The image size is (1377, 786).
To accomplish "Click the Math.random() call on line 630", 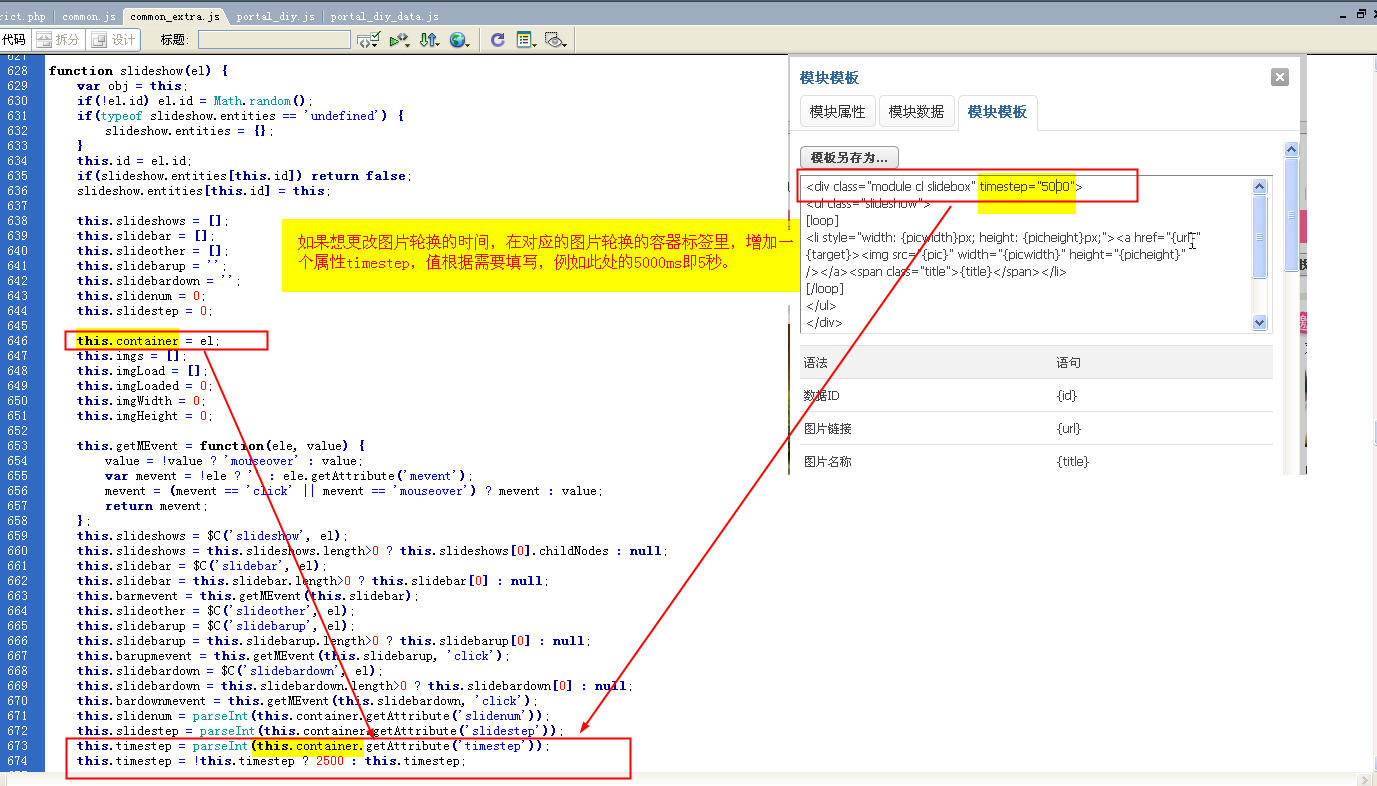I will (x=263, y=101).
